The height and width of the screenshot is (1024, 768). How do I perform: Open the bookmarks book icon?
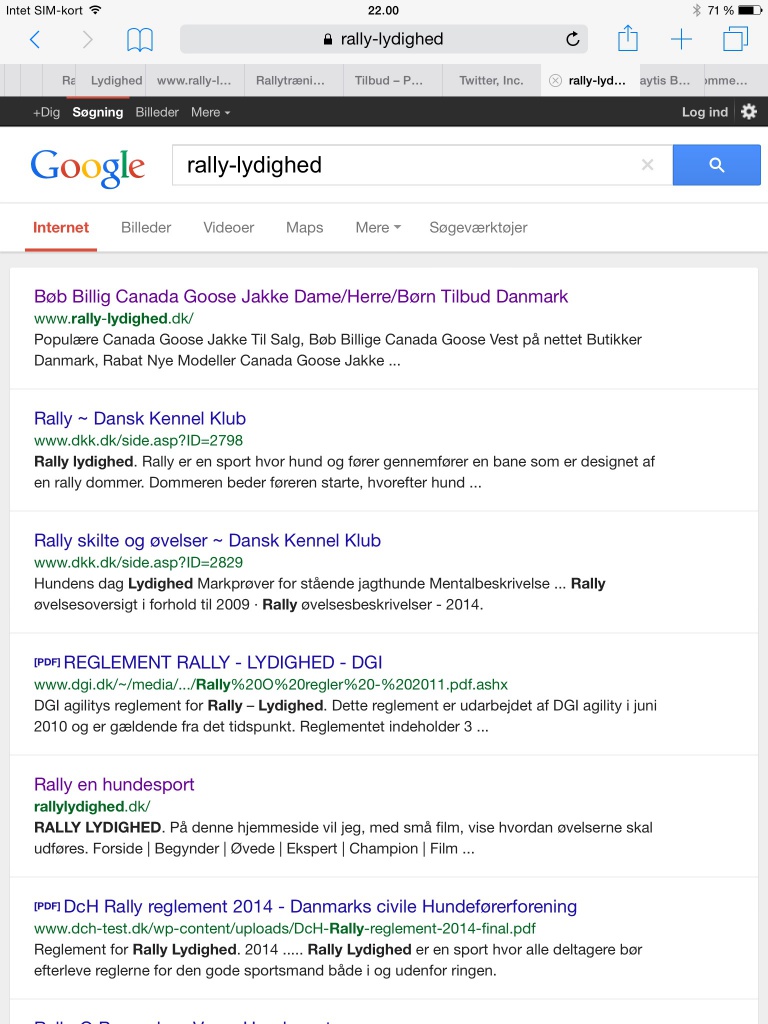point(140,39)
